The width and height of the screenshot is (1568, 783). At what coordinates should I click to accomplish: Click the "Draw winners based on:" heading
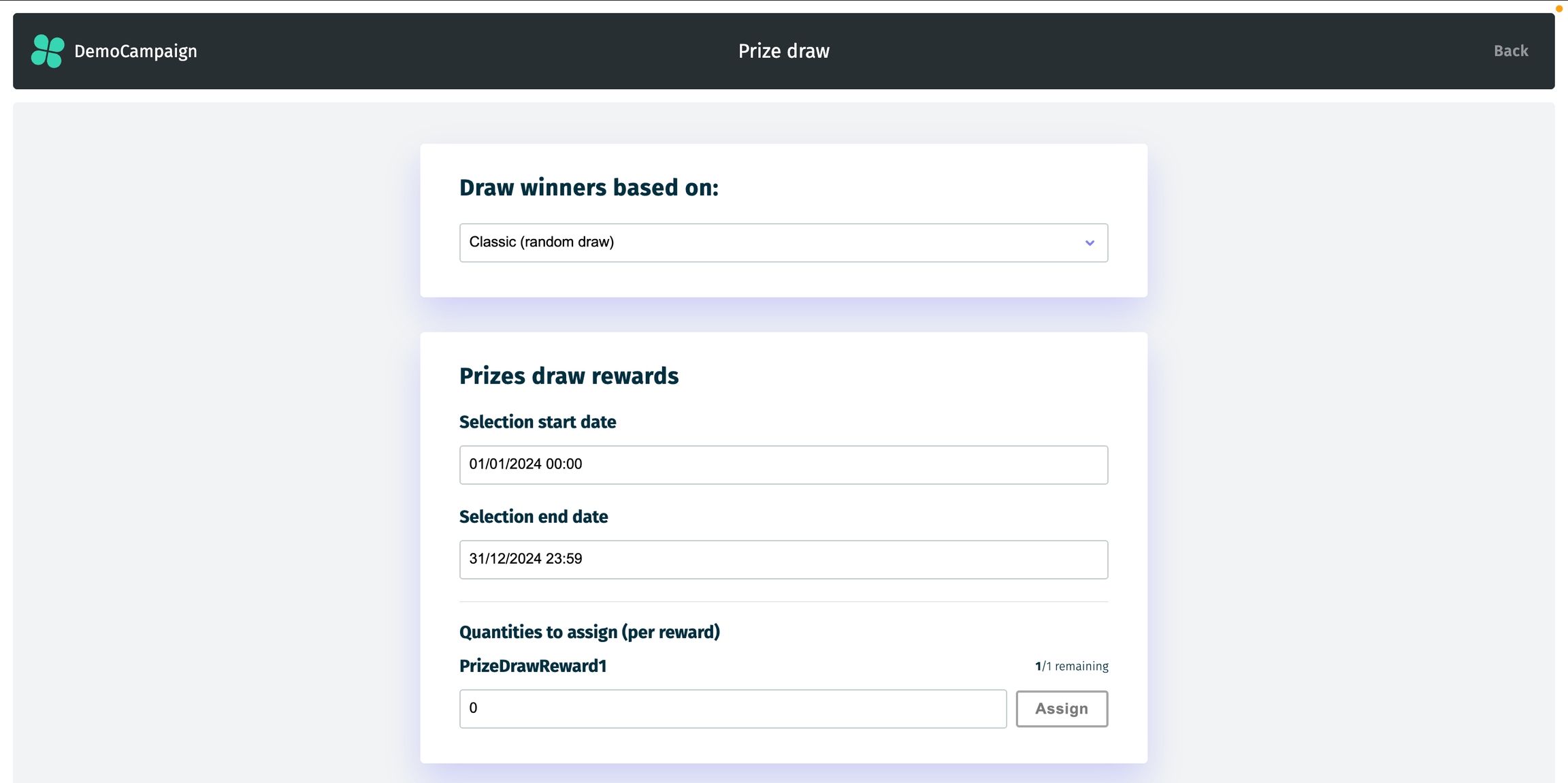(x=589, y=187)
